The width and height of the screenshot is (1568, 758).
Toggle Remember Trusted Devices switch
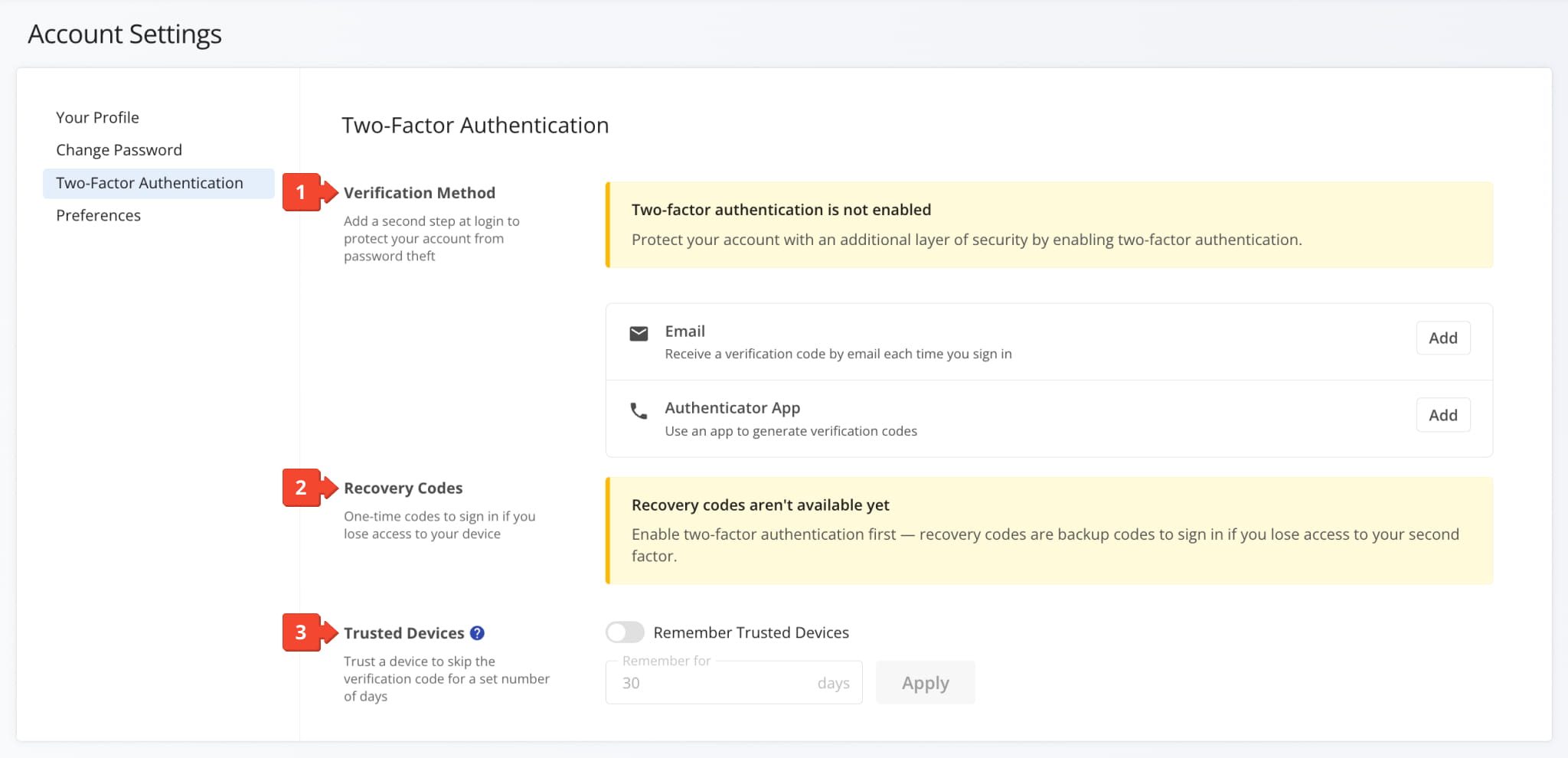[625, 632]
